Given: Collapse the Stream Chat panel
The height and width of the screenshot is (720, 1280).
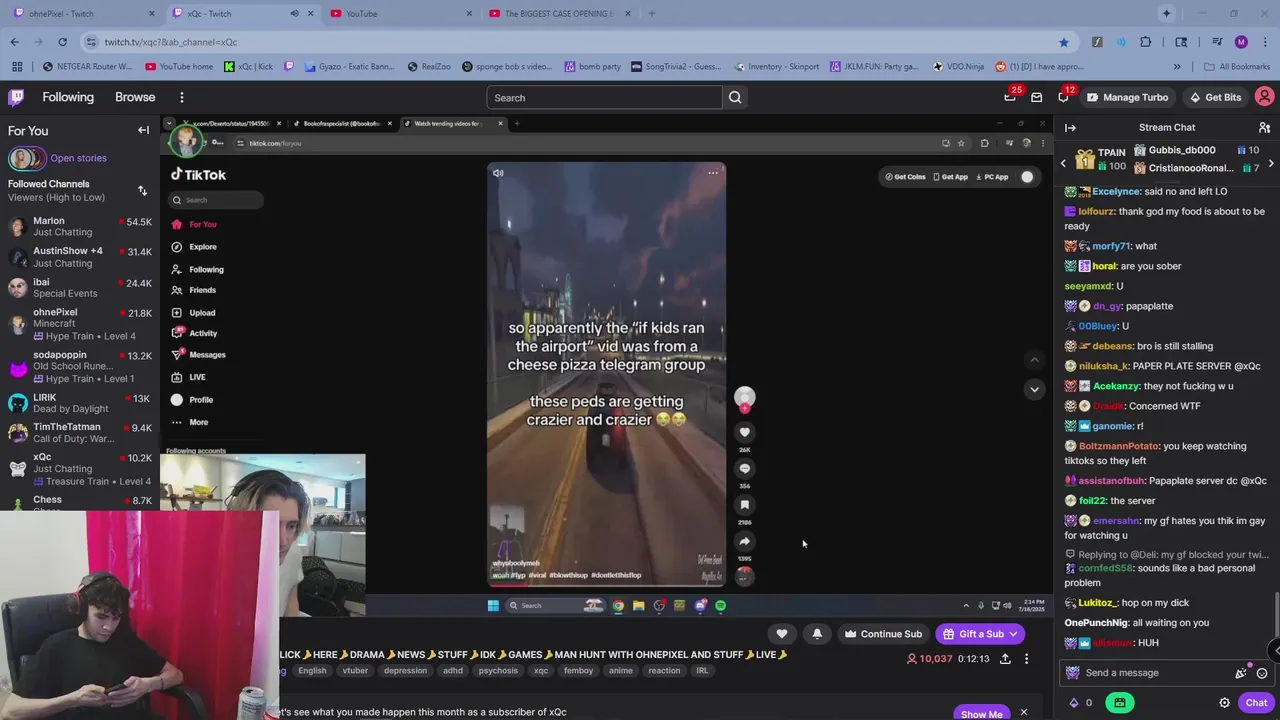Looking at the screenshot, I should 1070,127.
